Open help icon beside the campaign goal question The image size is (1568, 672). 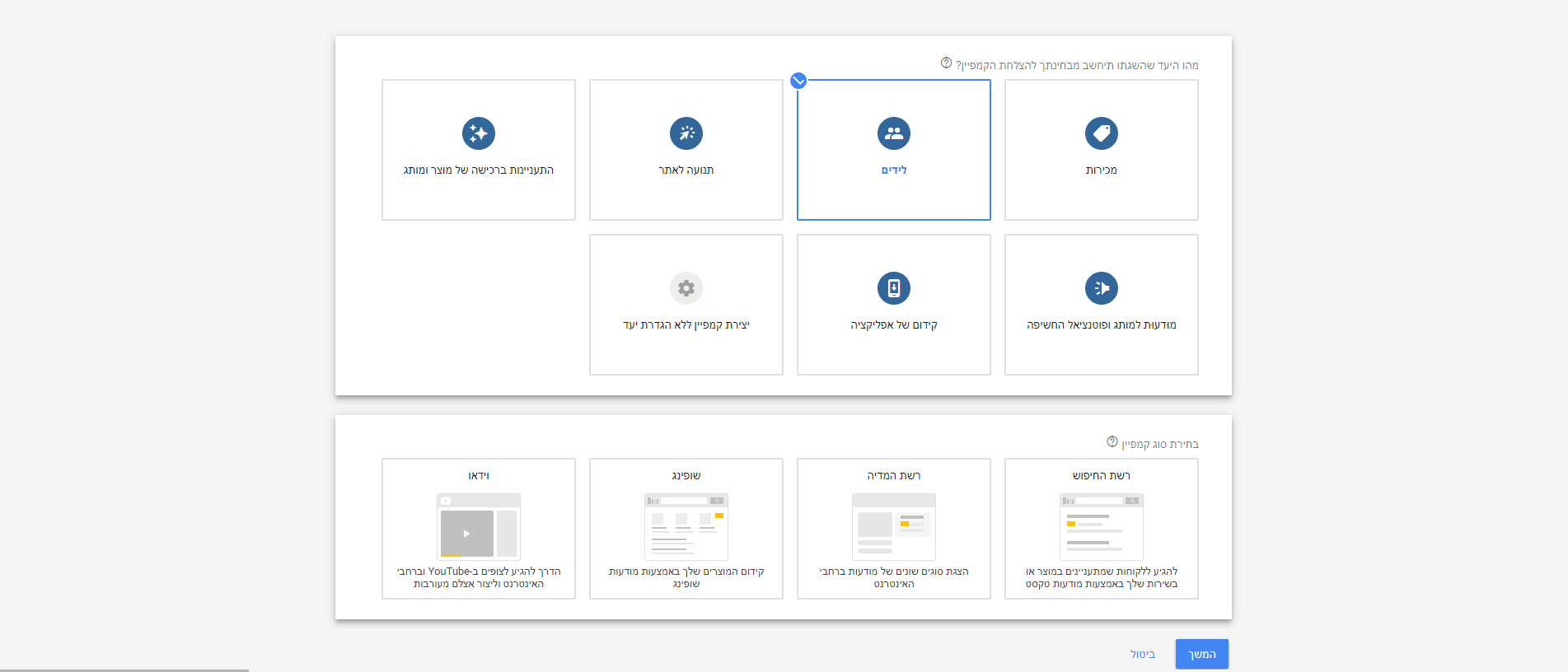tap(946, 63)
